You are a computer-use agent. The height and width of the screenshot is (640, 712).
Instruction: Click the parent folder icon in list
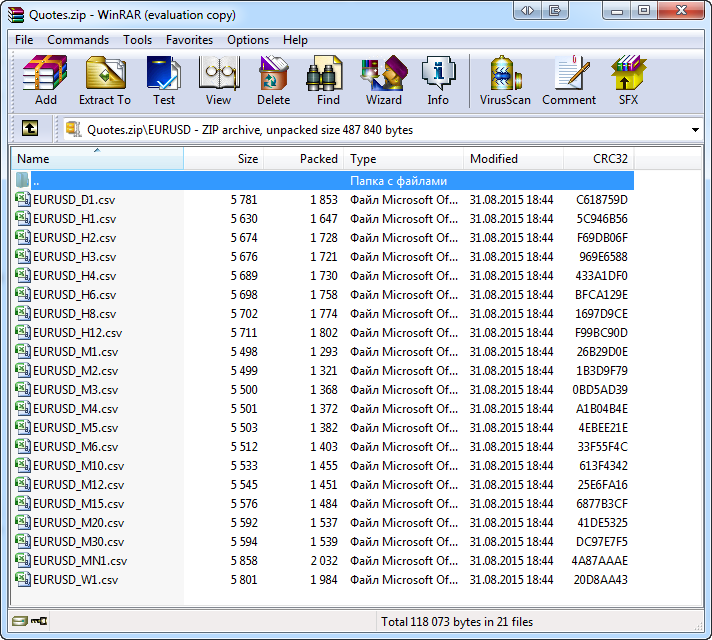23,180
